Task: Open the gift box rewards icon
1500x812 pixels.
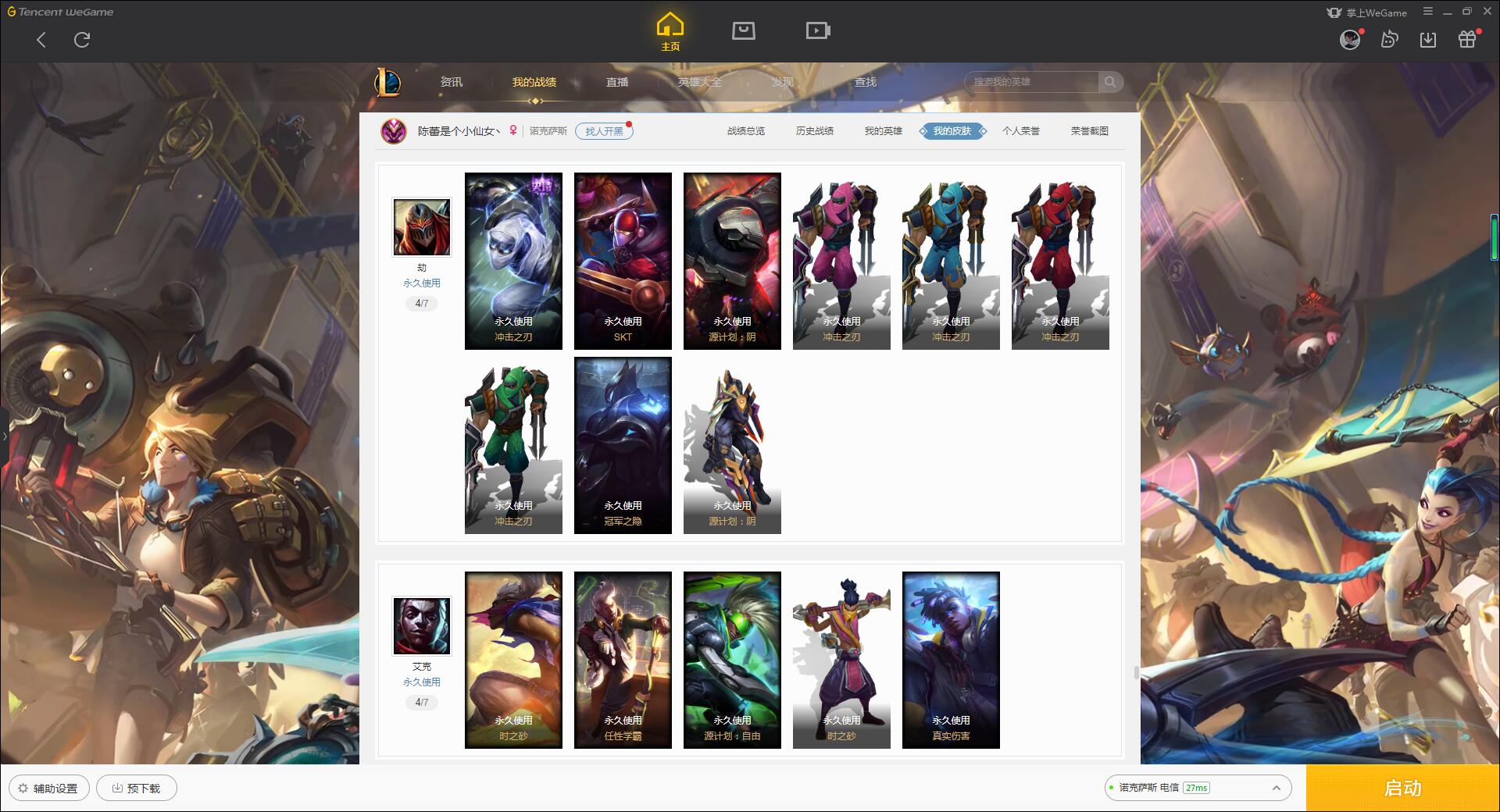Action: tap(1467, 40)
